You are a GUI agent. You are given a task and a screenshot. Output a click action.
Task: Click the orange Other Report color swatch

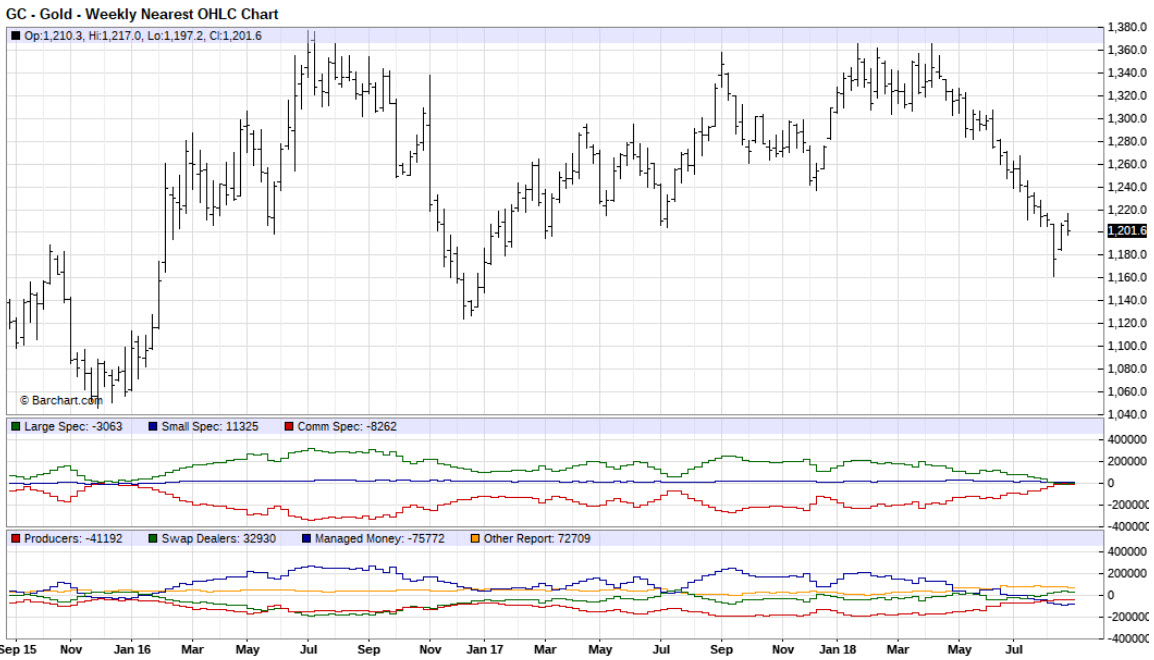coord(474,539)
